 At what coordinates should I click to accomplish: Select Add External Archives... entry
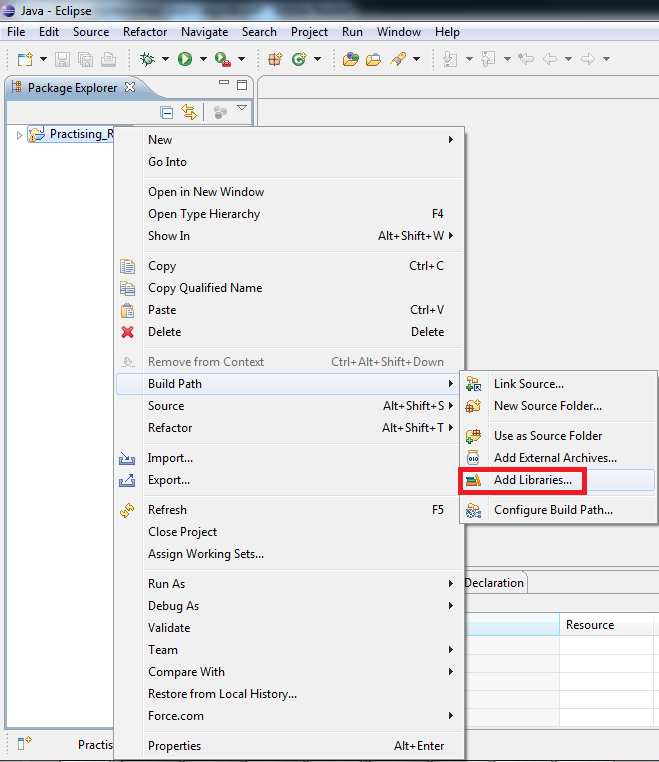coord(557,458)
